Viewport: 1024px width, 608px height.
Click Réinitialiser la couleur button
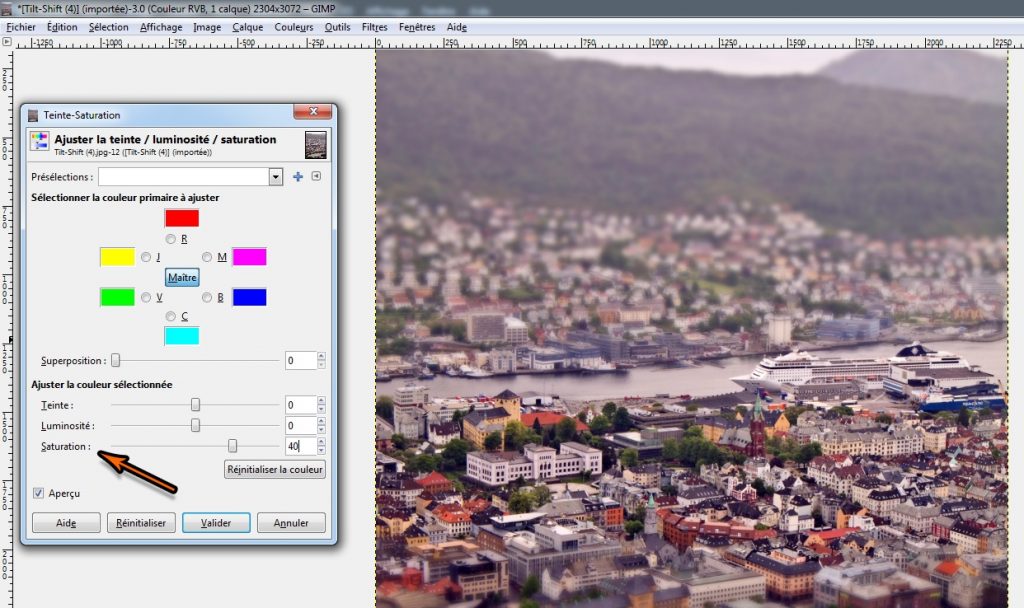coord(275,469)
